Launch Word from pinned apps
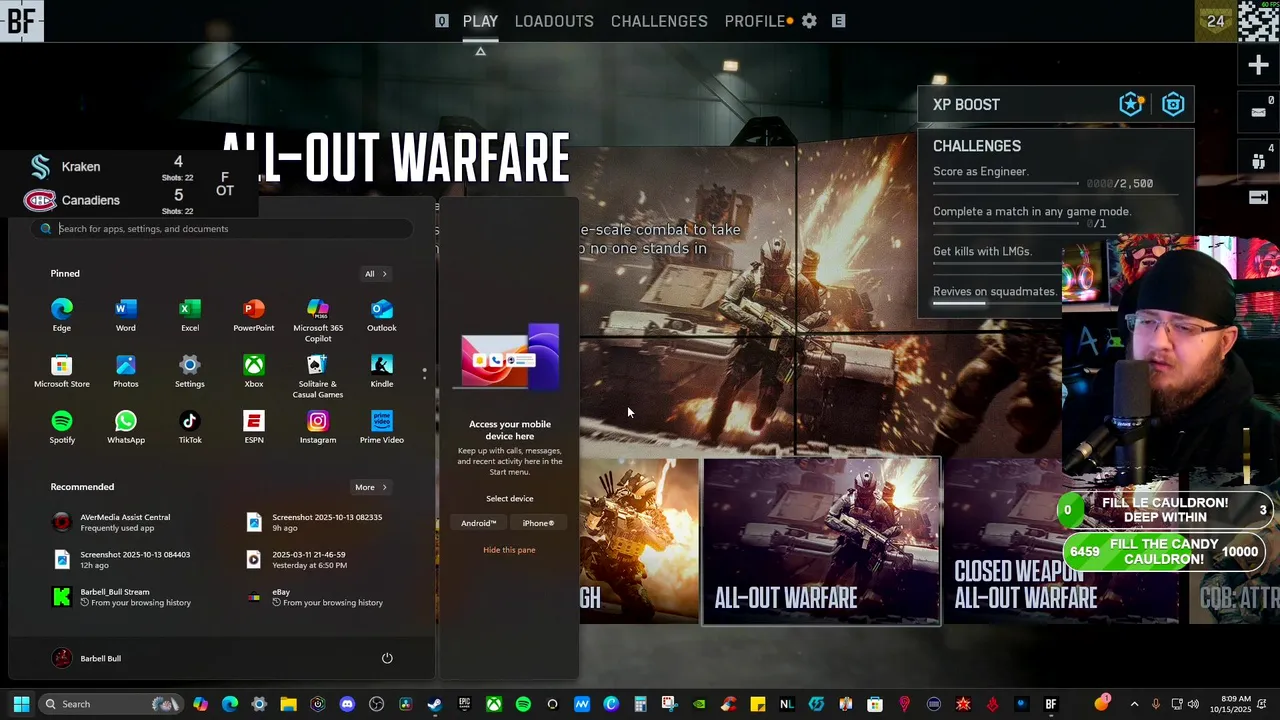The image size is (1280, 720). 126,315
